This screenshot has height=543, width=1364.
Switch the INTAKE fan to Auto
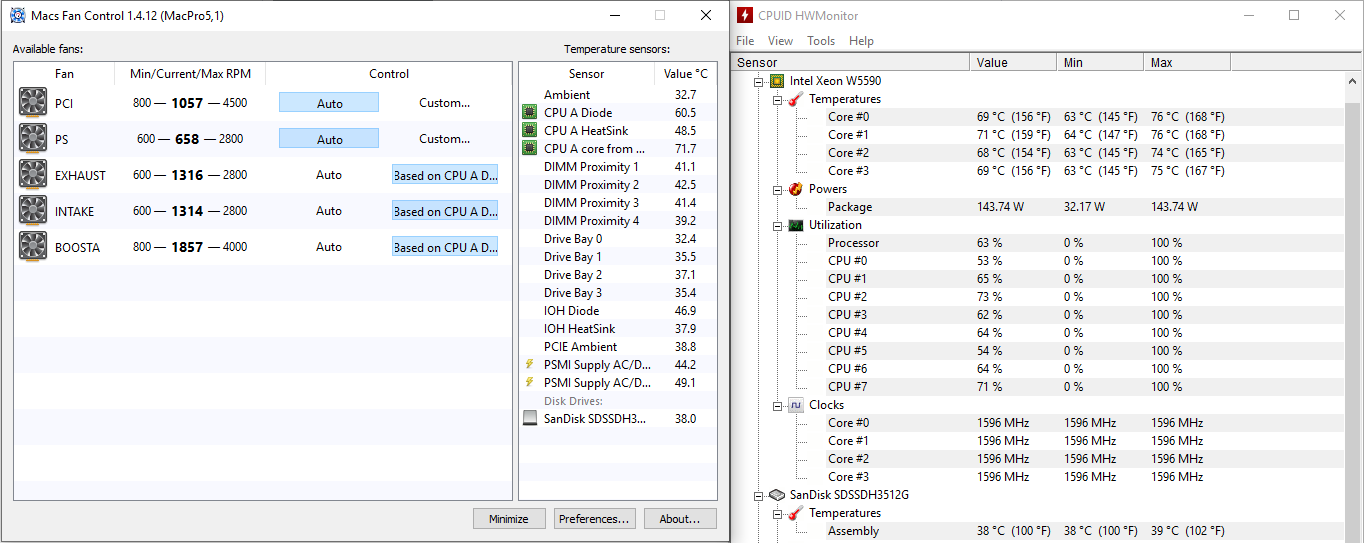pos(329,210)
